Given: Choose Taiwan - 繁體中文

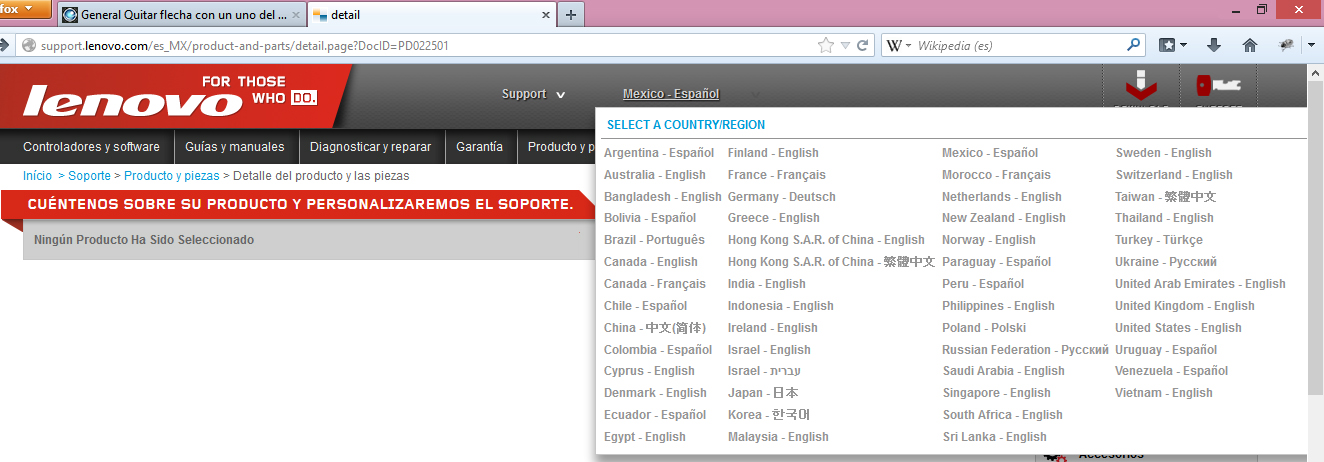Looking at the screenshot, I should click(x=1166, y=197).
